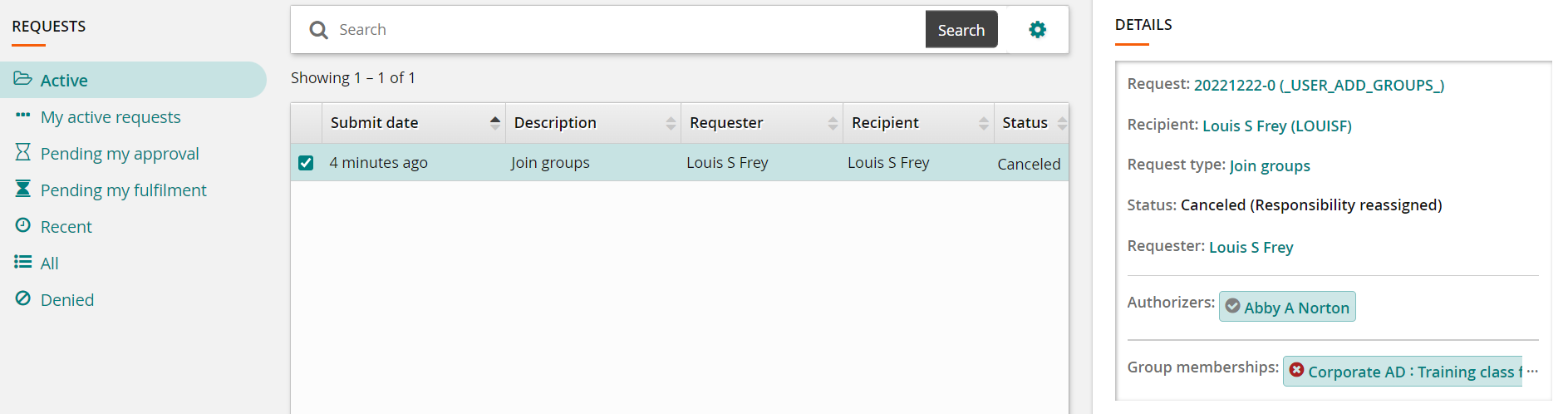Click the Recent clock icon
The width and height of the screenshot is (1568, 414).
(x=23, y=226)
